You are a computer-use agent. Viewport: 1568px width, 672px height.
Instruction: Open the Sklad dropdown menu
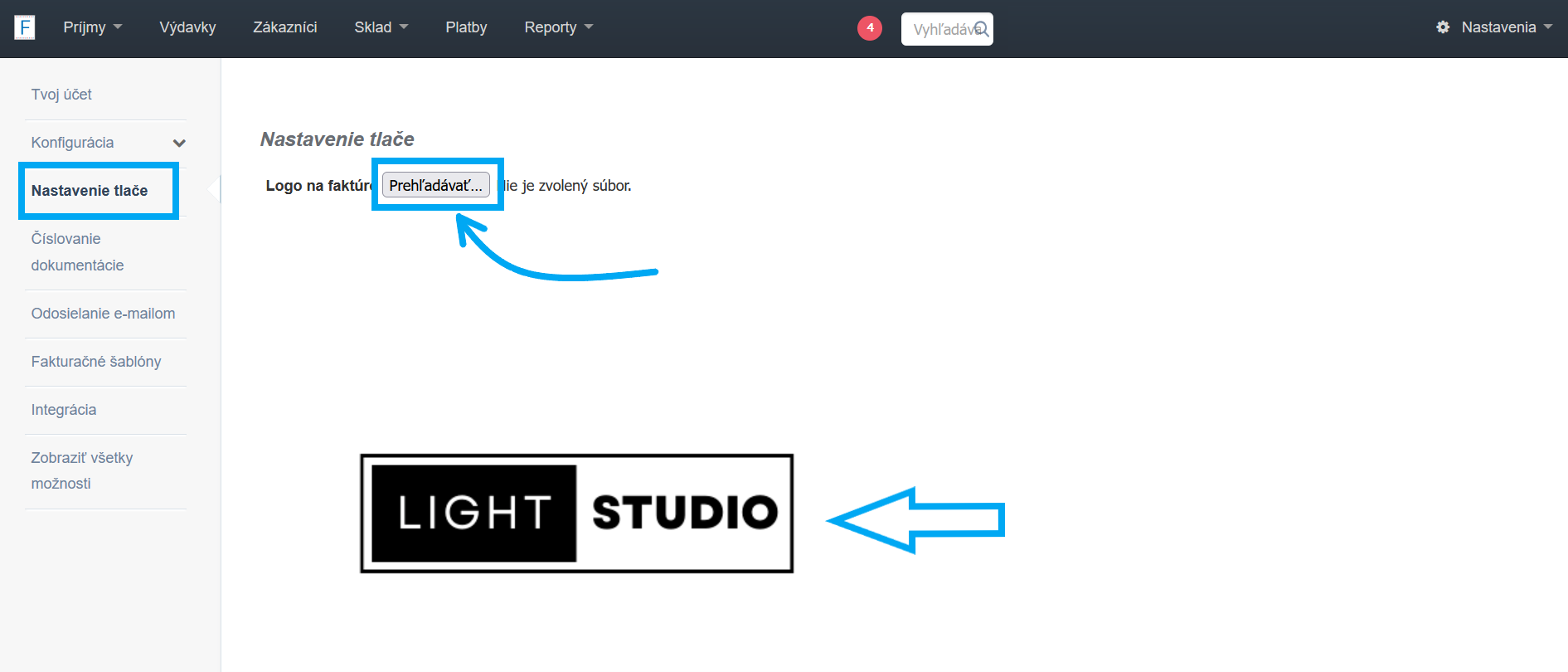pyautogui.click(x=381, y=27)
